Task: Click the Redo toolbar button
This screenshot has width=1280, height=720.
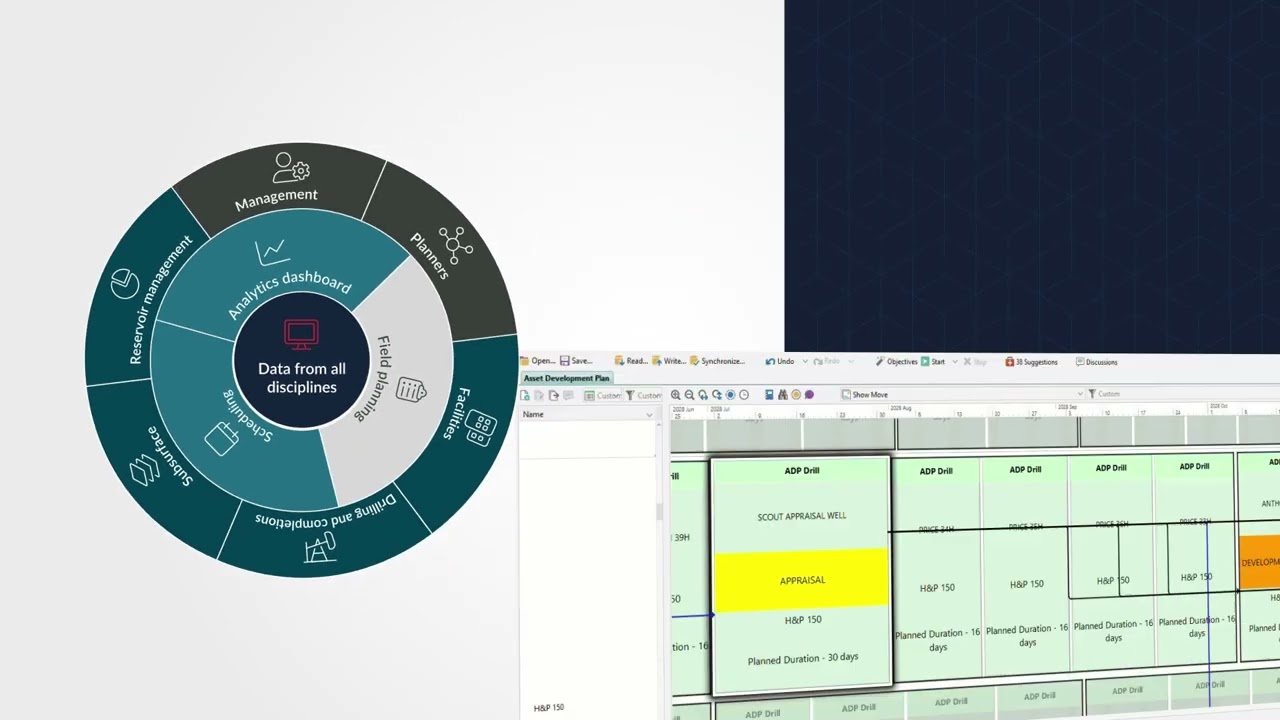Action: pos(825,362)
